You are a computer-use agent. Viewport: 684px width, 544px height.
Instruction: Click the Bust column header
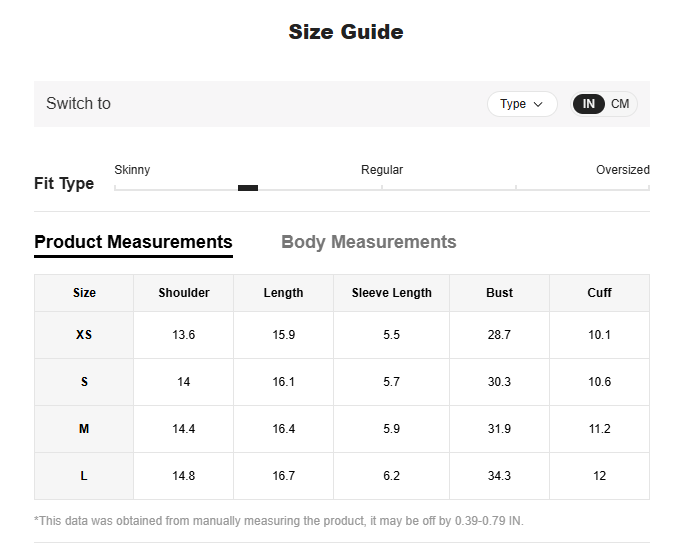[499, 293]
